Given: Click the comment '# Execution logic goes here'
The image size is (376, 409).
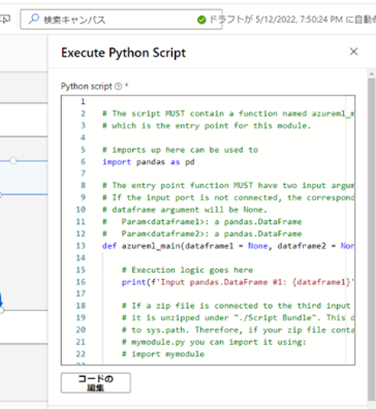Looking at the screenshot, I should 187,270.
